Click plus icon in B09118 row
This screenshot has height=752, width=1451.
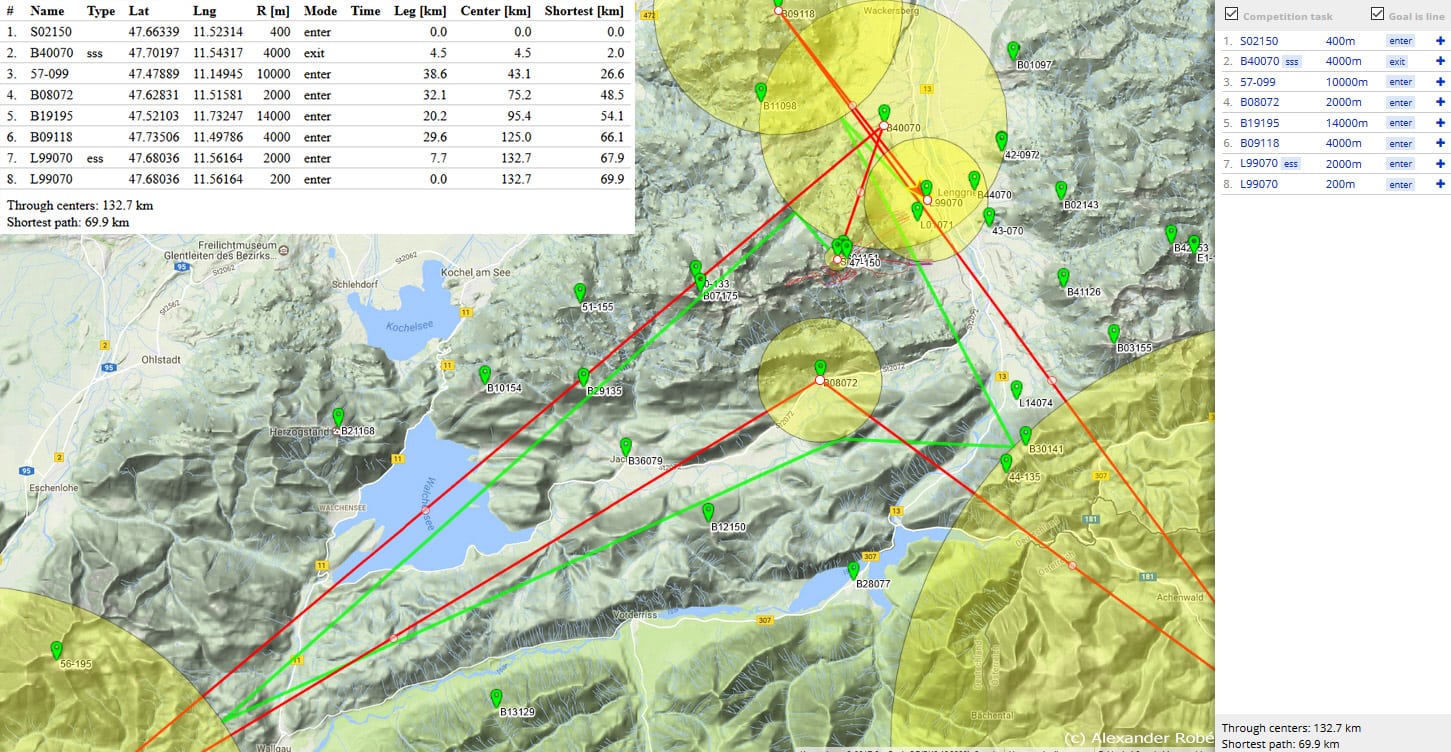pyautogui.click(x=1440, y=144)
